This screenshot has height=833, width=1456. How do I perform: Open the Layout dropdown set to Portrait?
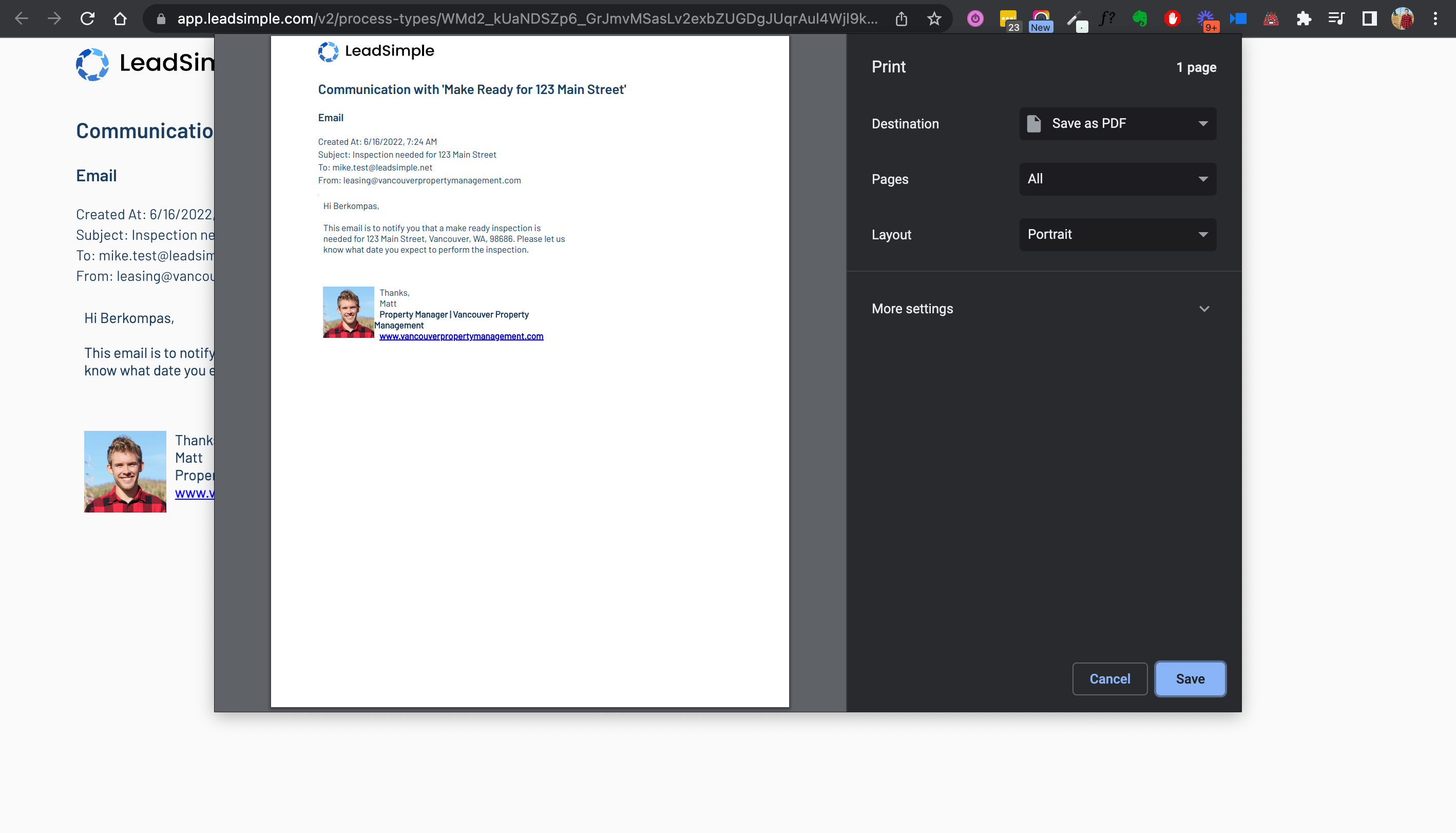[x=1118, y=235]
